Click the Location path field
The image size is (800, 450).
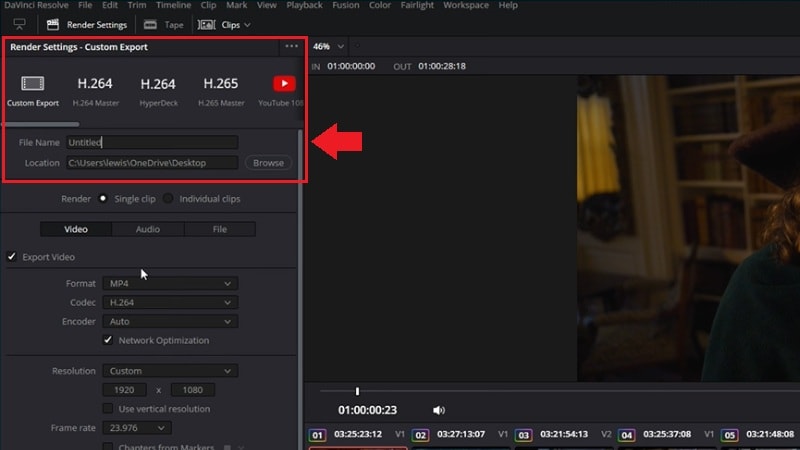(x=152, y=163)
